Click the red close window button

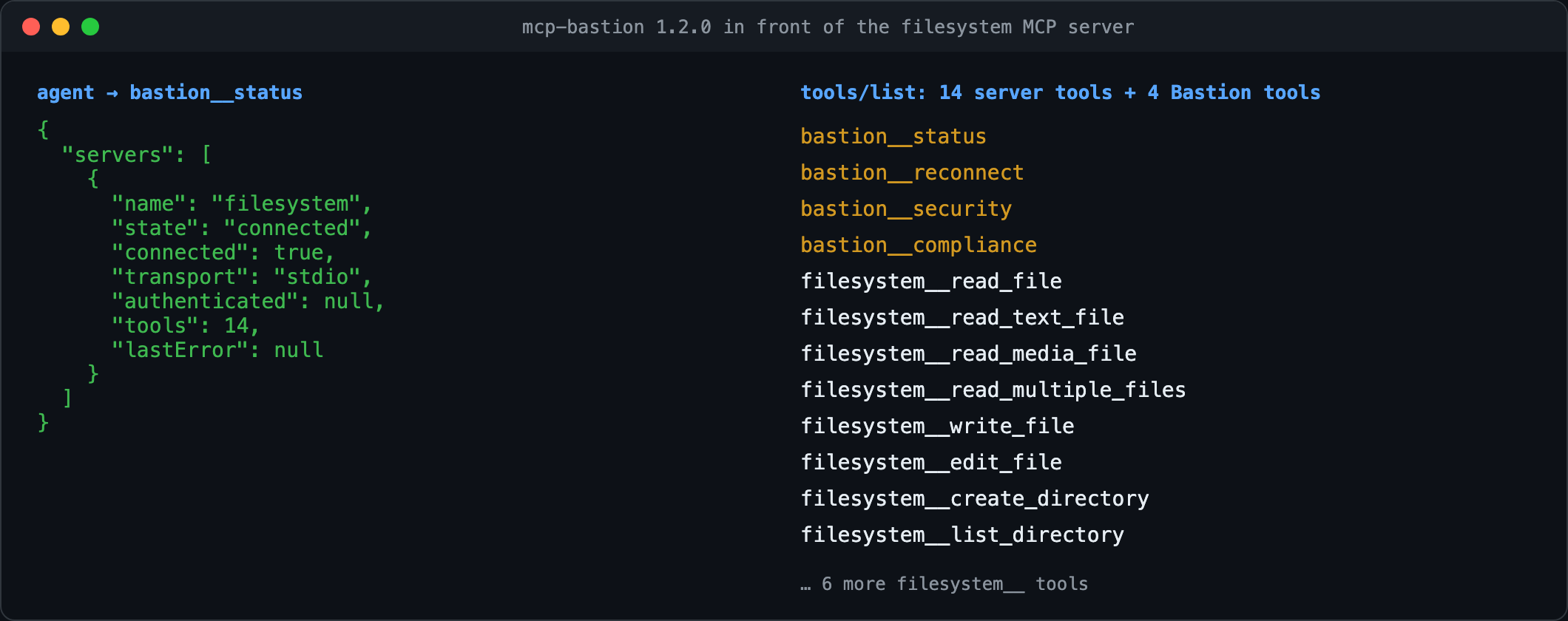(x=31, y=27)
